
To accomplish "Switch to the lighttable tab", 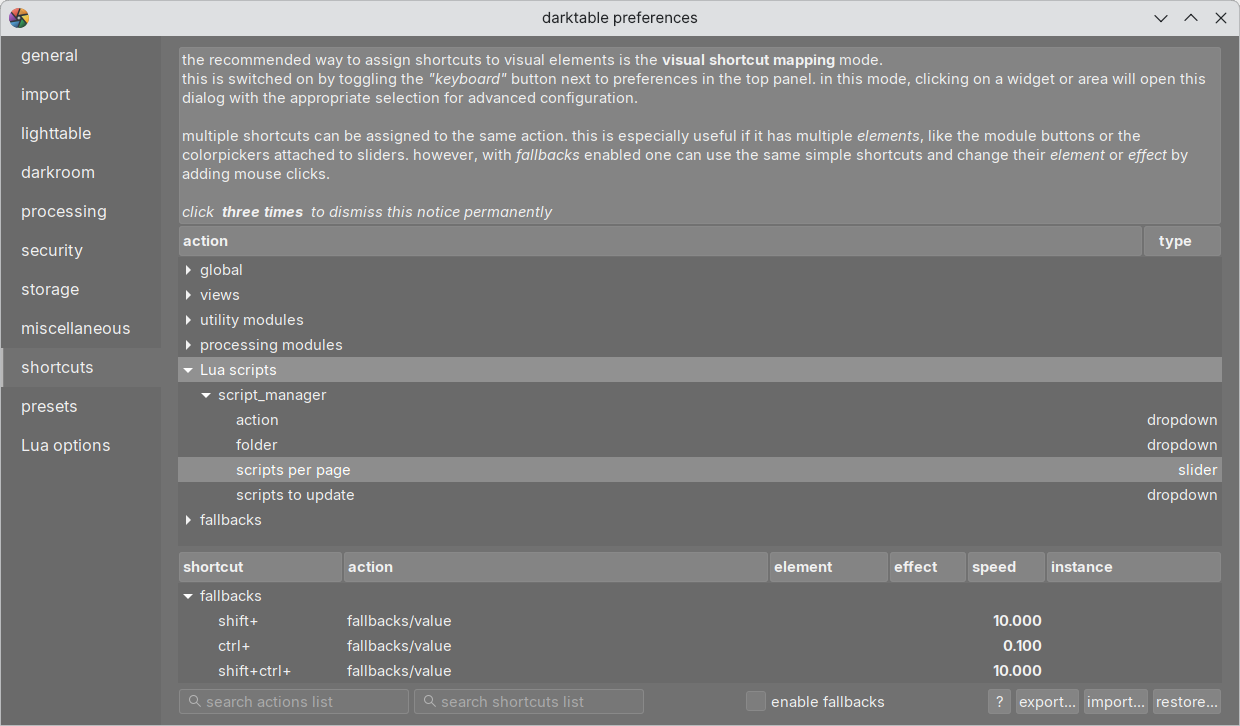I will click(81, 134).
